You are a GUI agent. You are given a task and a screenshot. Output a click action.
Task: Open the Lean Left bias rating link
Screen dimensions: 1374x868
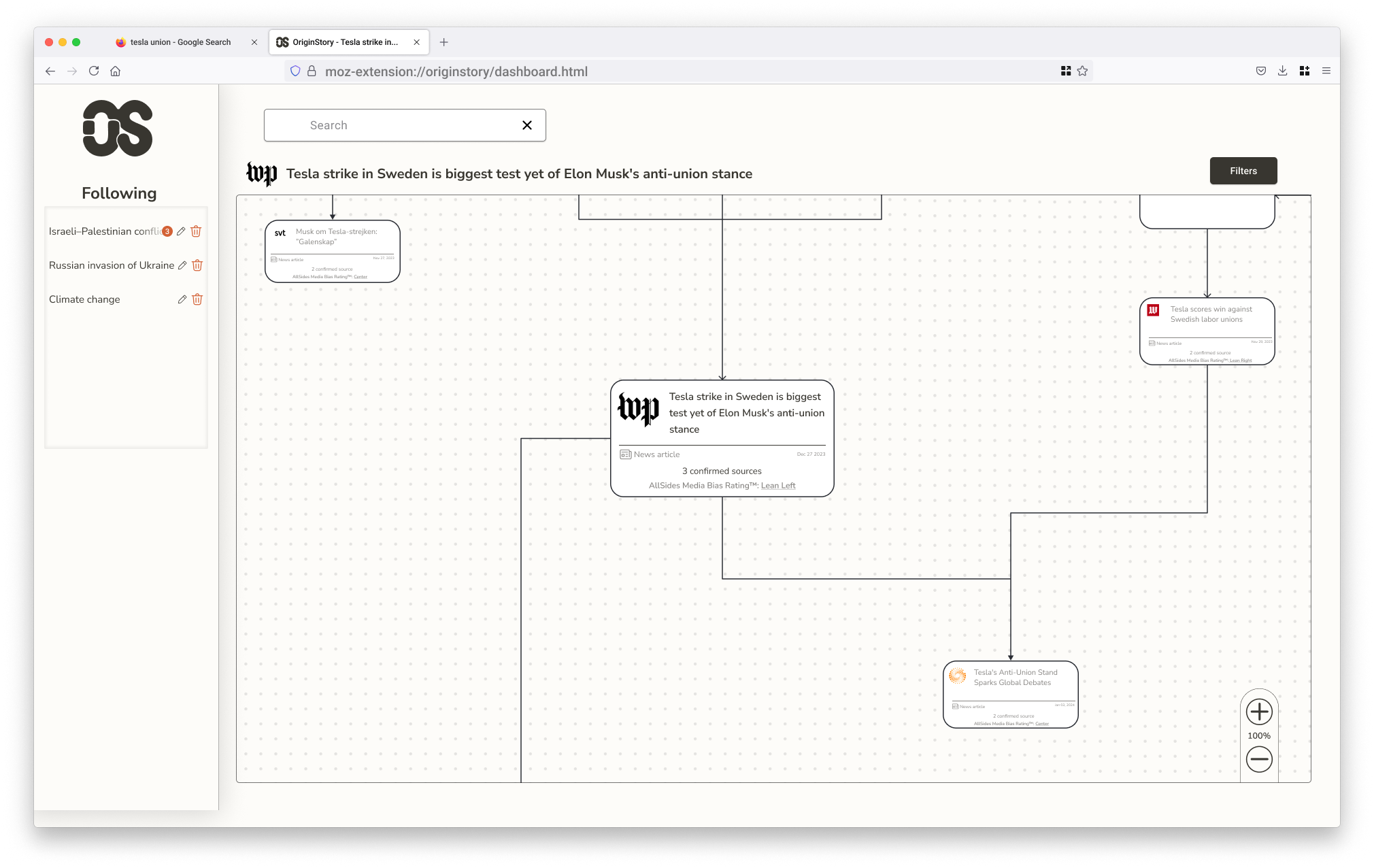pyautogui.click(x=778, y=485)
